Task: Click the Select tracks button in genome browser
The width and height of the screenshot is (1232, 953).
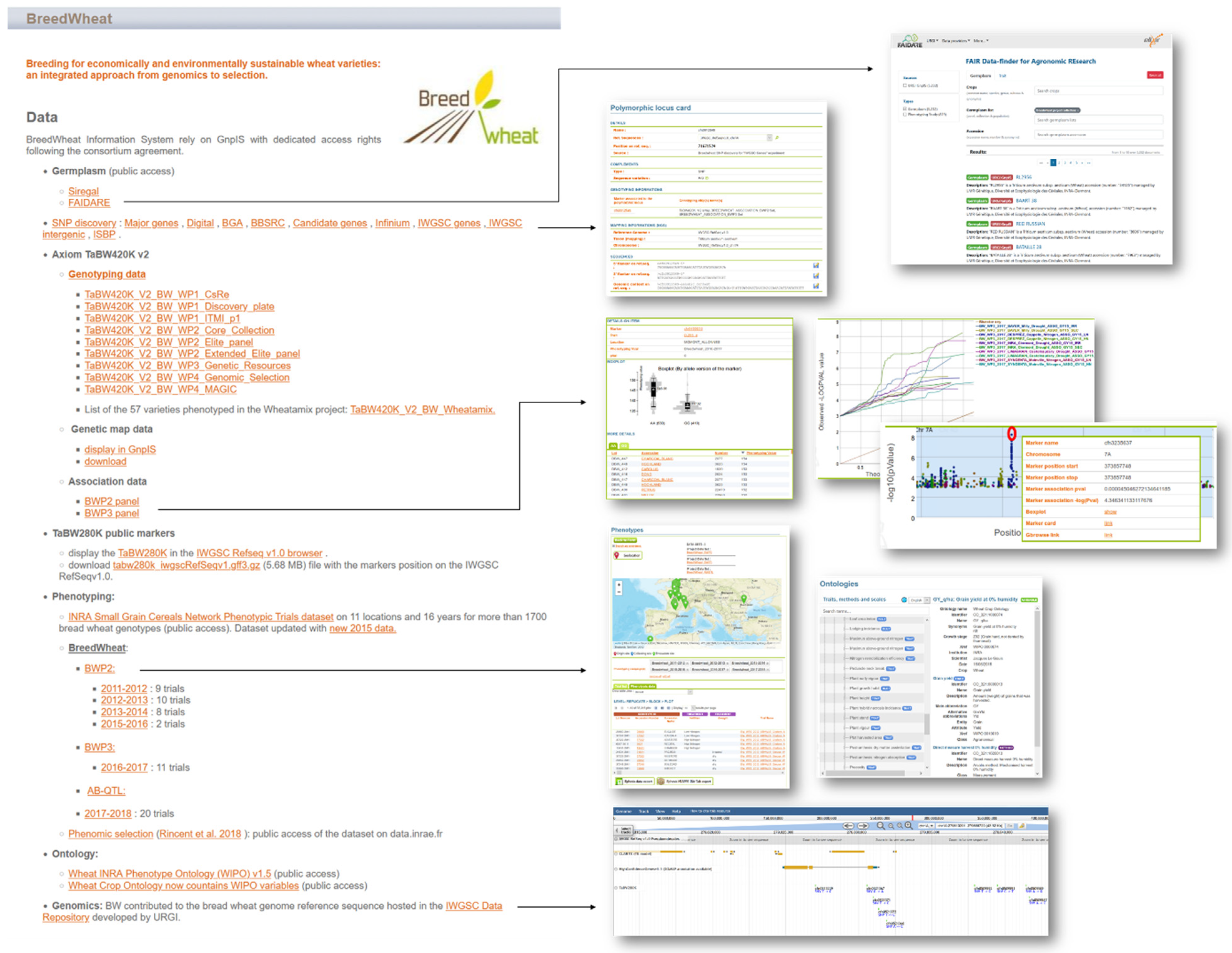Action: [x=623, y=830]
